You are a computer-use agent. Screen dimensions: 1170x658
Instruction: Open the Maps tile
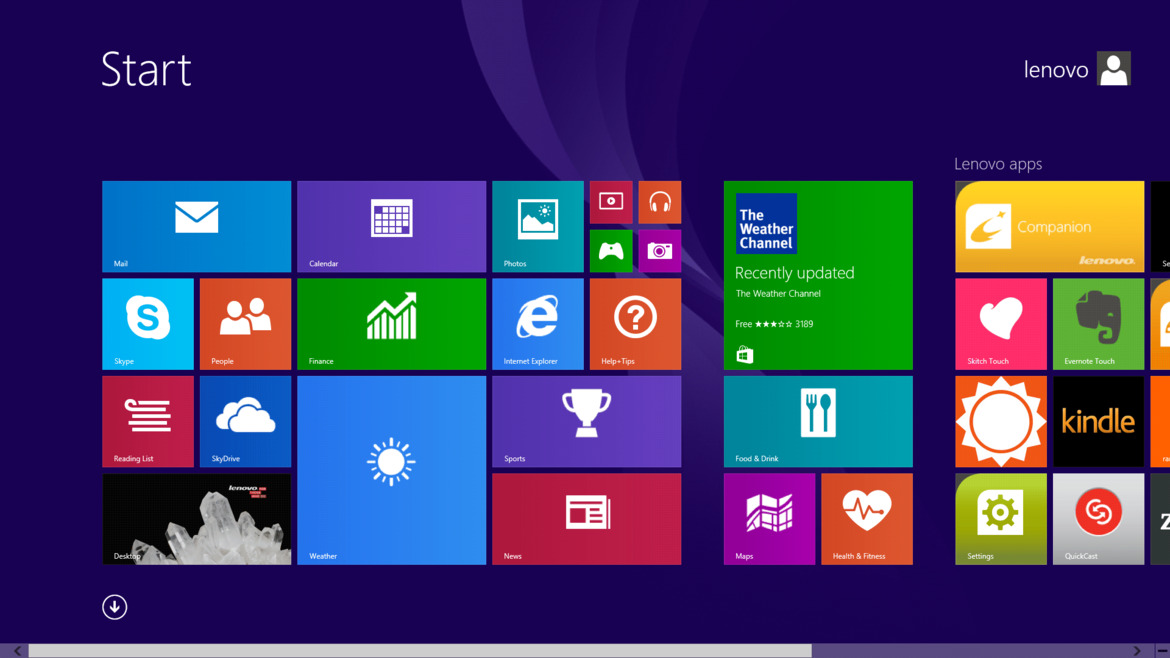coord(769,518)
